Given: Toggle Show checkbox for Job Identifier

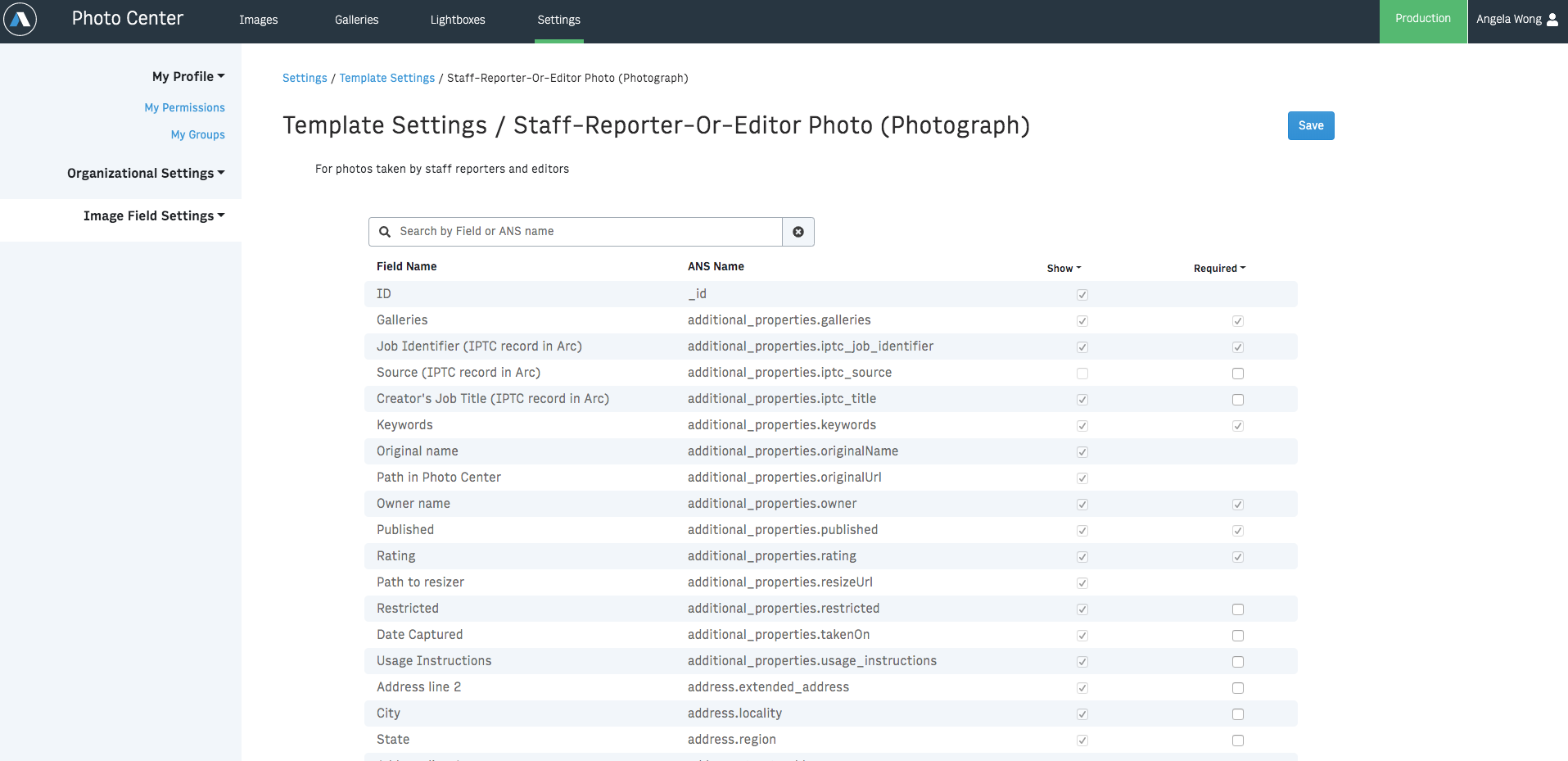Looking at the screenshot, I should pos(1082,347).
